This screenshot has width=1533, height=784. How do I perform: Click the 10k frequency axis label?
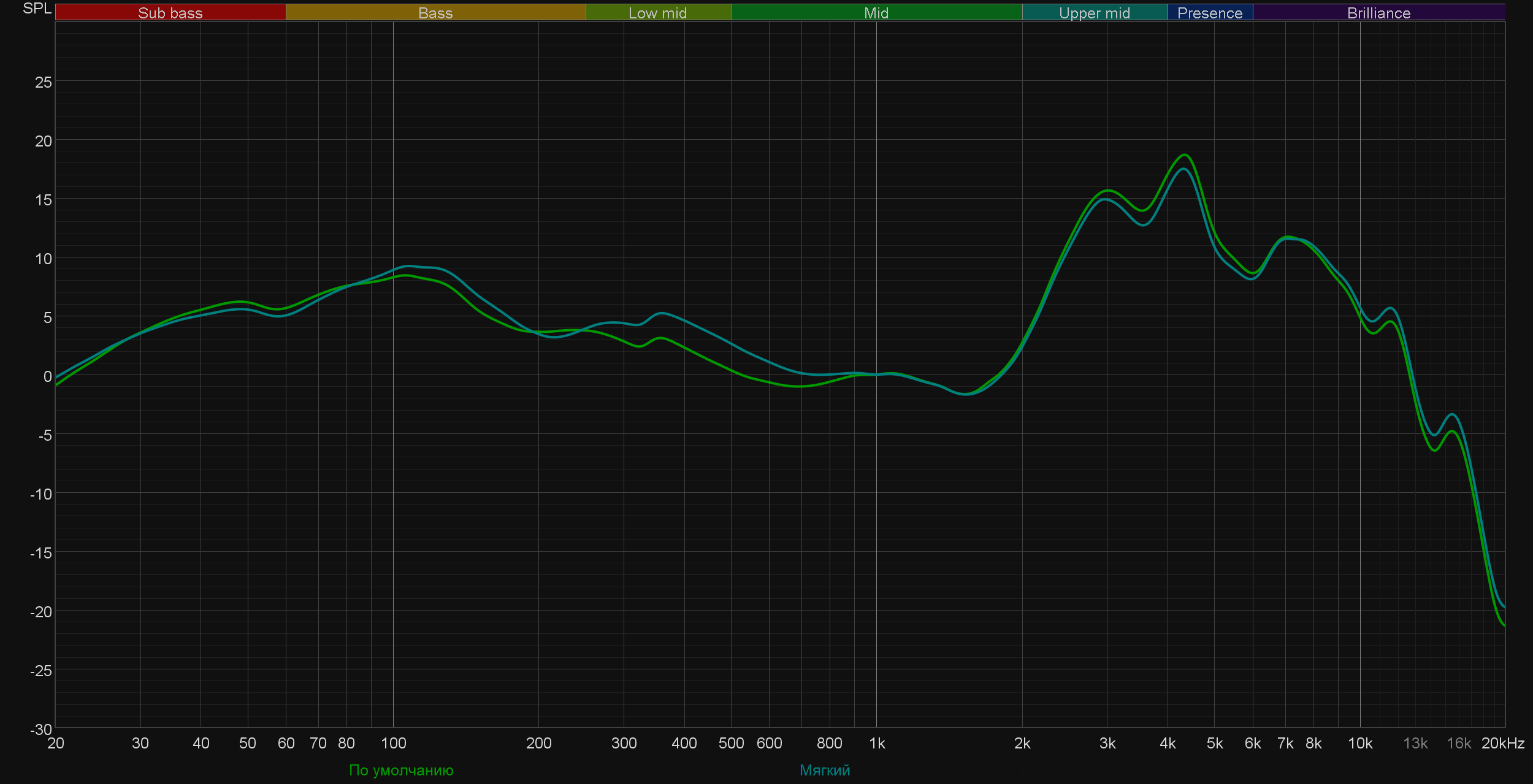coord(1359,744)
